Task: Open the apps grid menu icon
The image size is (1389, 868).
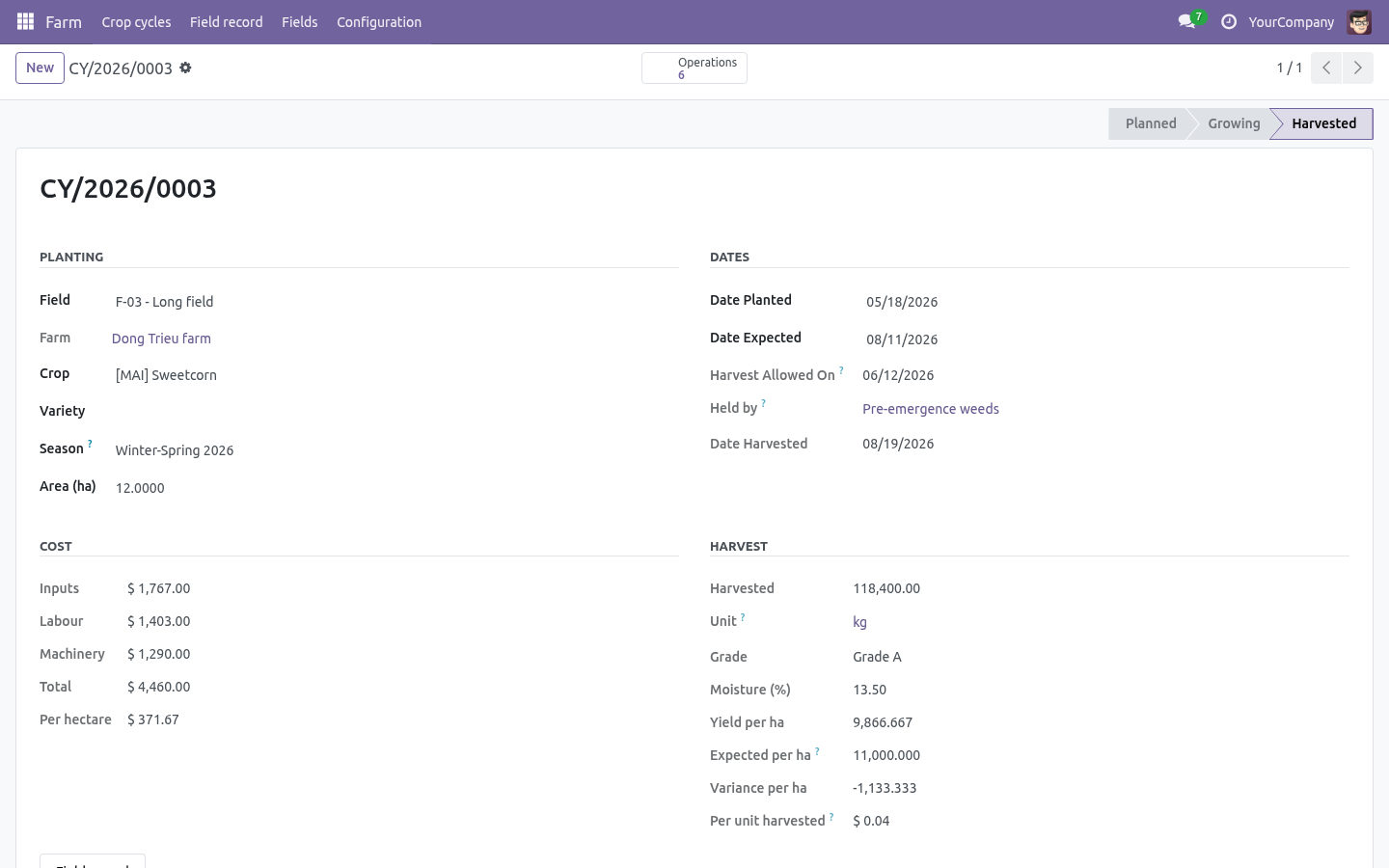Action: click(26, 21)
